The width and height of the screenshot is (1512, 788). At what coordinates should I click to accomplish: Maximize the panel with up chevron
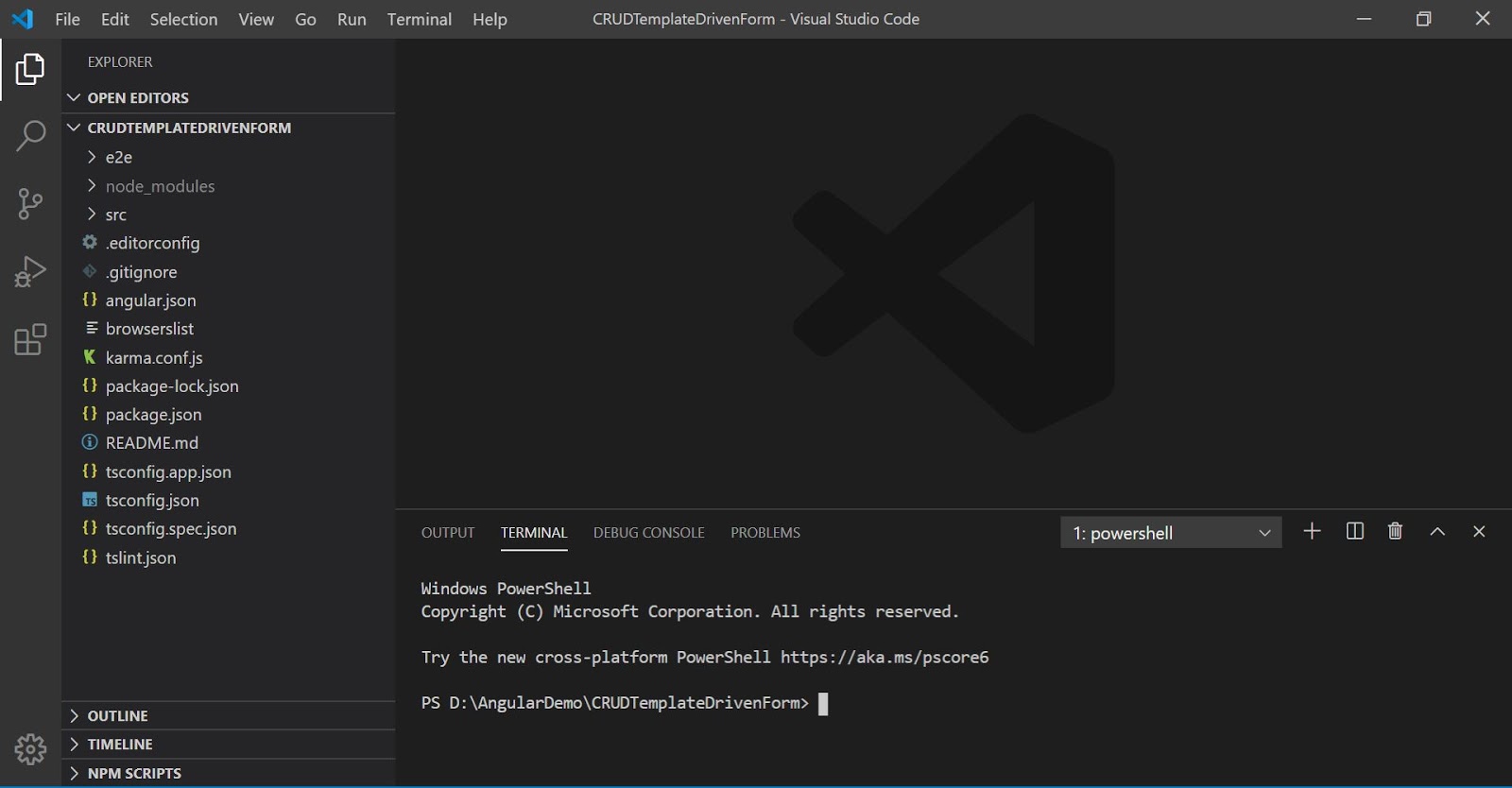1437,532
